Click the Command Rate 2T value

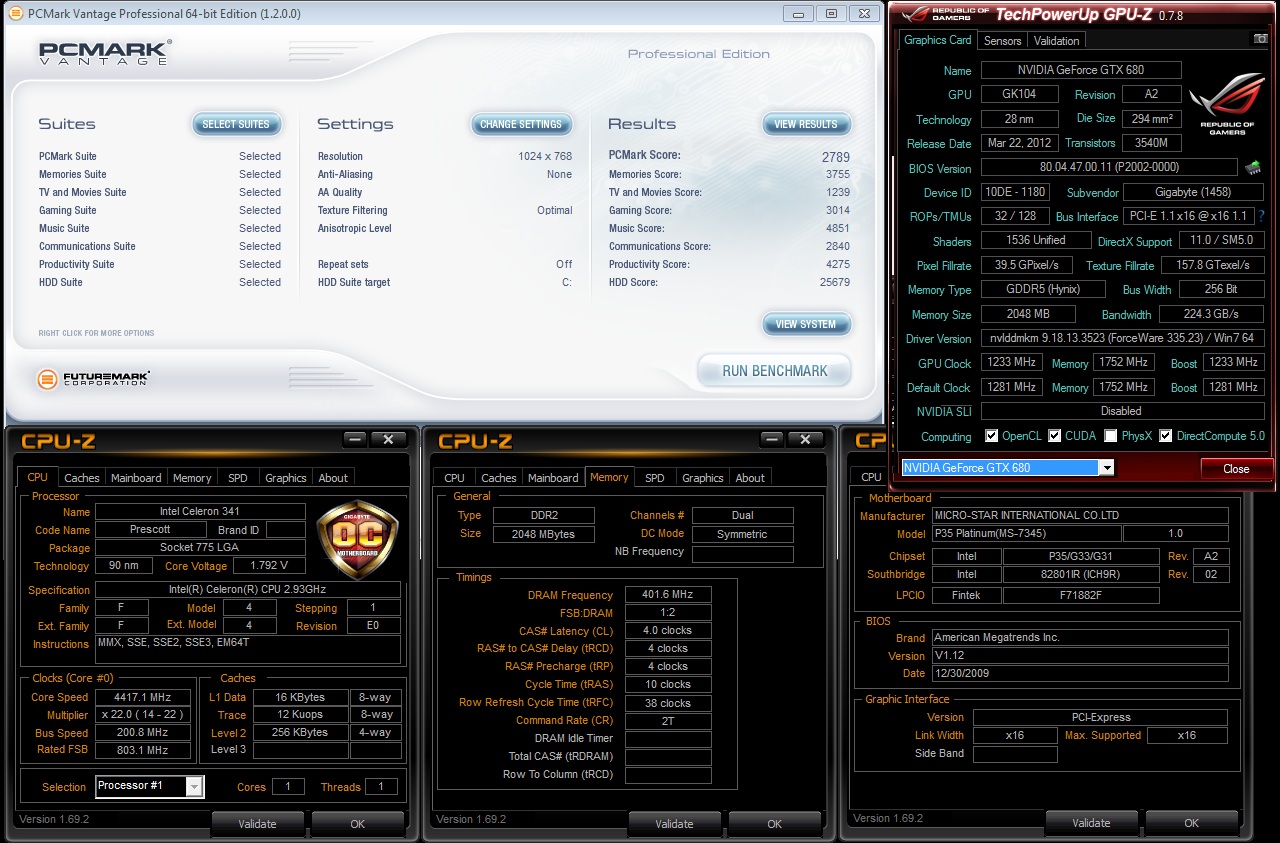pos(668,720)
